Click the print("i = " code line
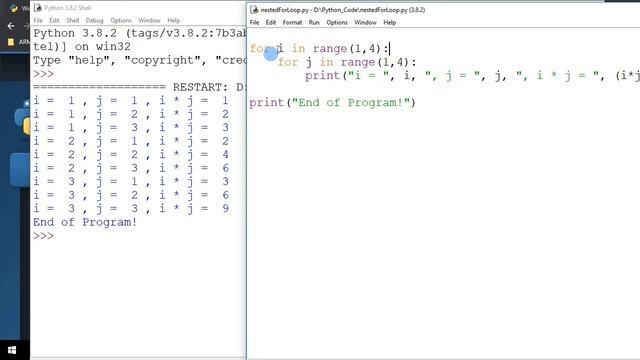This screenshot has width=640, height=360. point(472,76)
